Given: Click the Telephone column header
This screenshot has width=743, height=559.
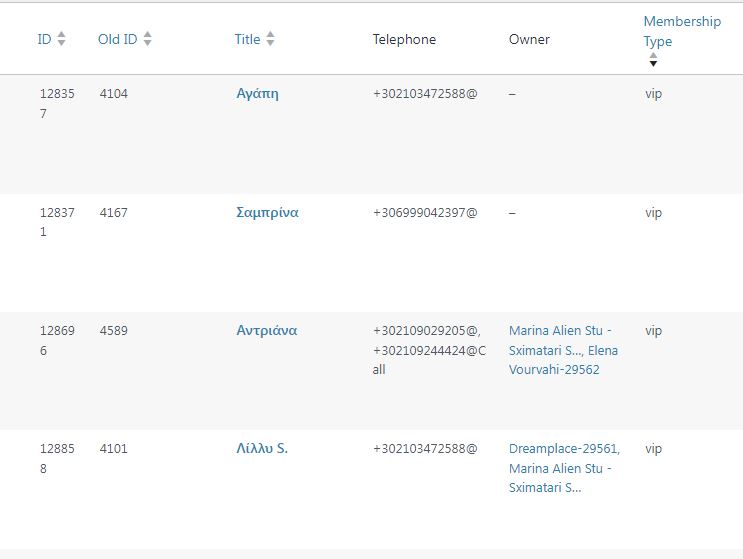Looking at the screenshot, I should (404, 39).
